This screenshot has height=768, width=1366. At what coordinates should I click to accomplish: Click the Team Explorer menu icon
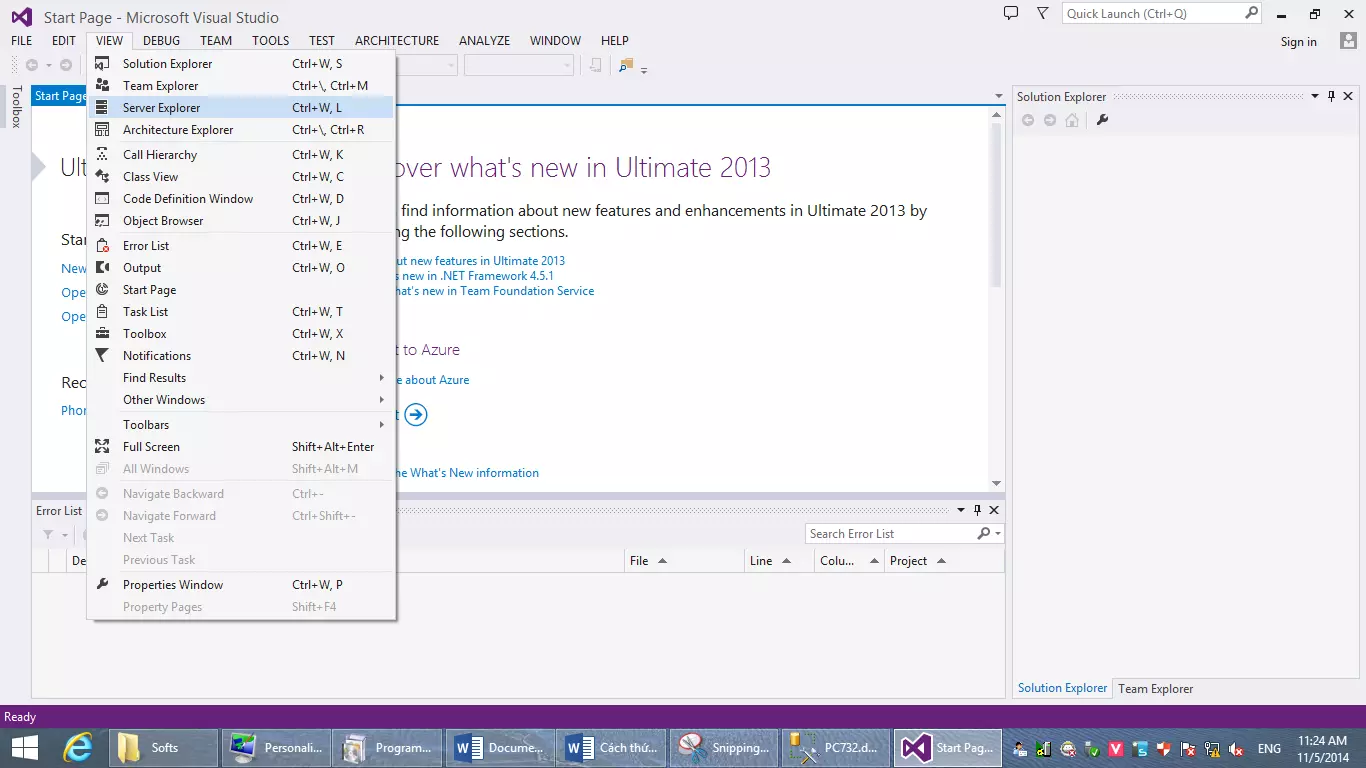pyautogui.click(x=102, y=86)
